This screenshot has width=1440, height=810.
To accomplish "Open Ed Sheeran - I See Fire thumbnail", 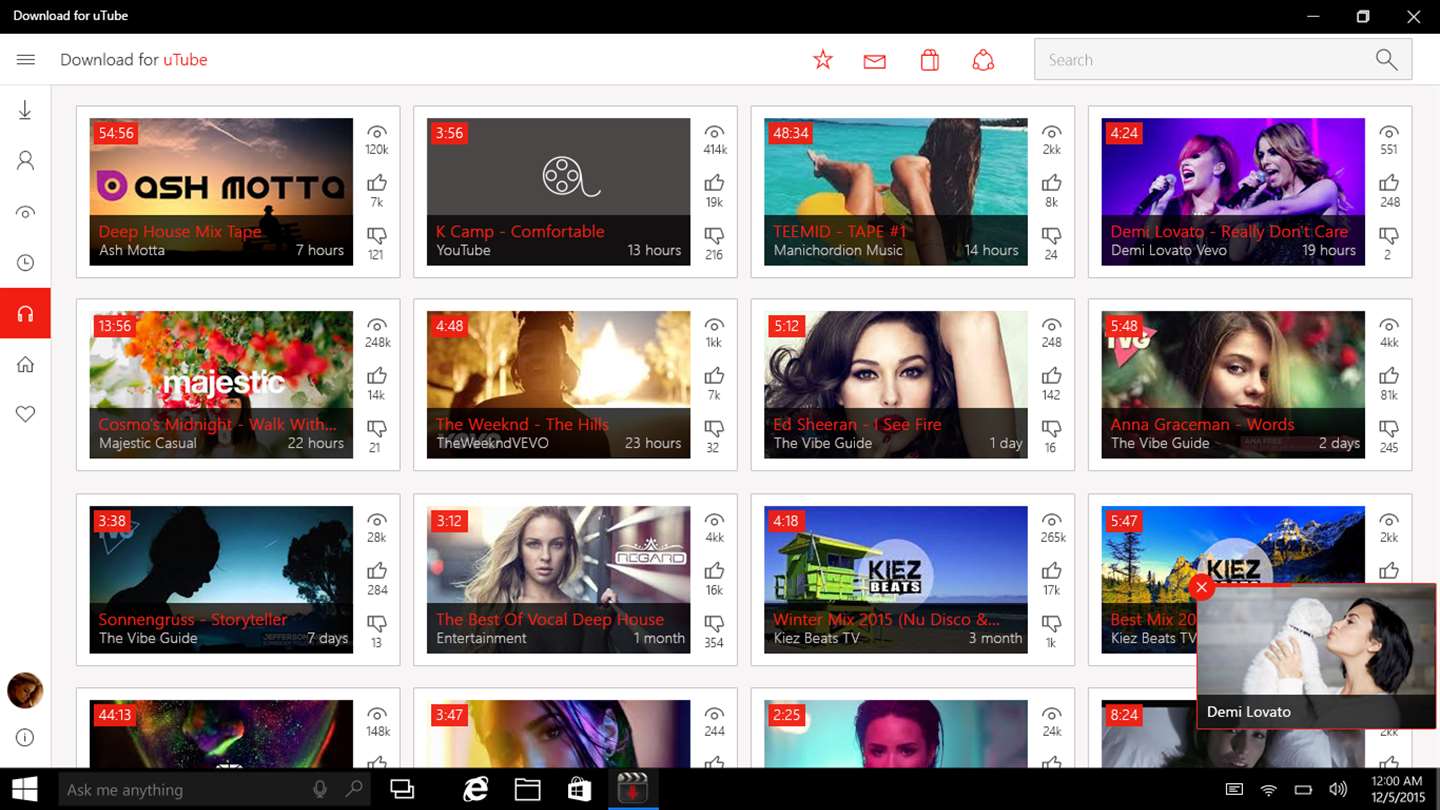I will (x=896, y=385).
